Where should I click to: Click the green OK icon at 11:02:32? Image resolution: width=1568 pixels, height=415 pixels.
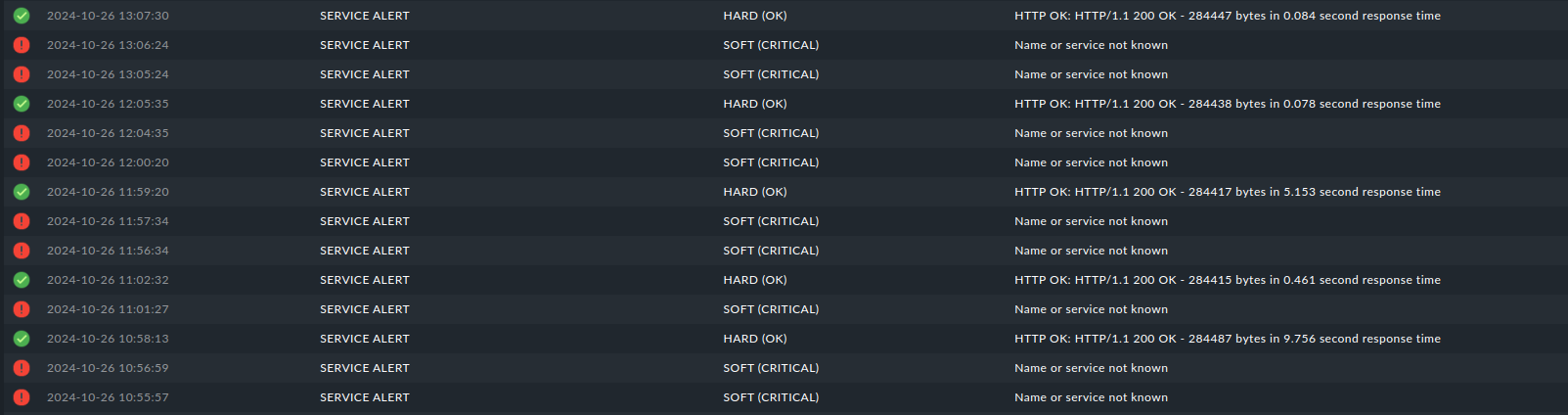point(22,280)
